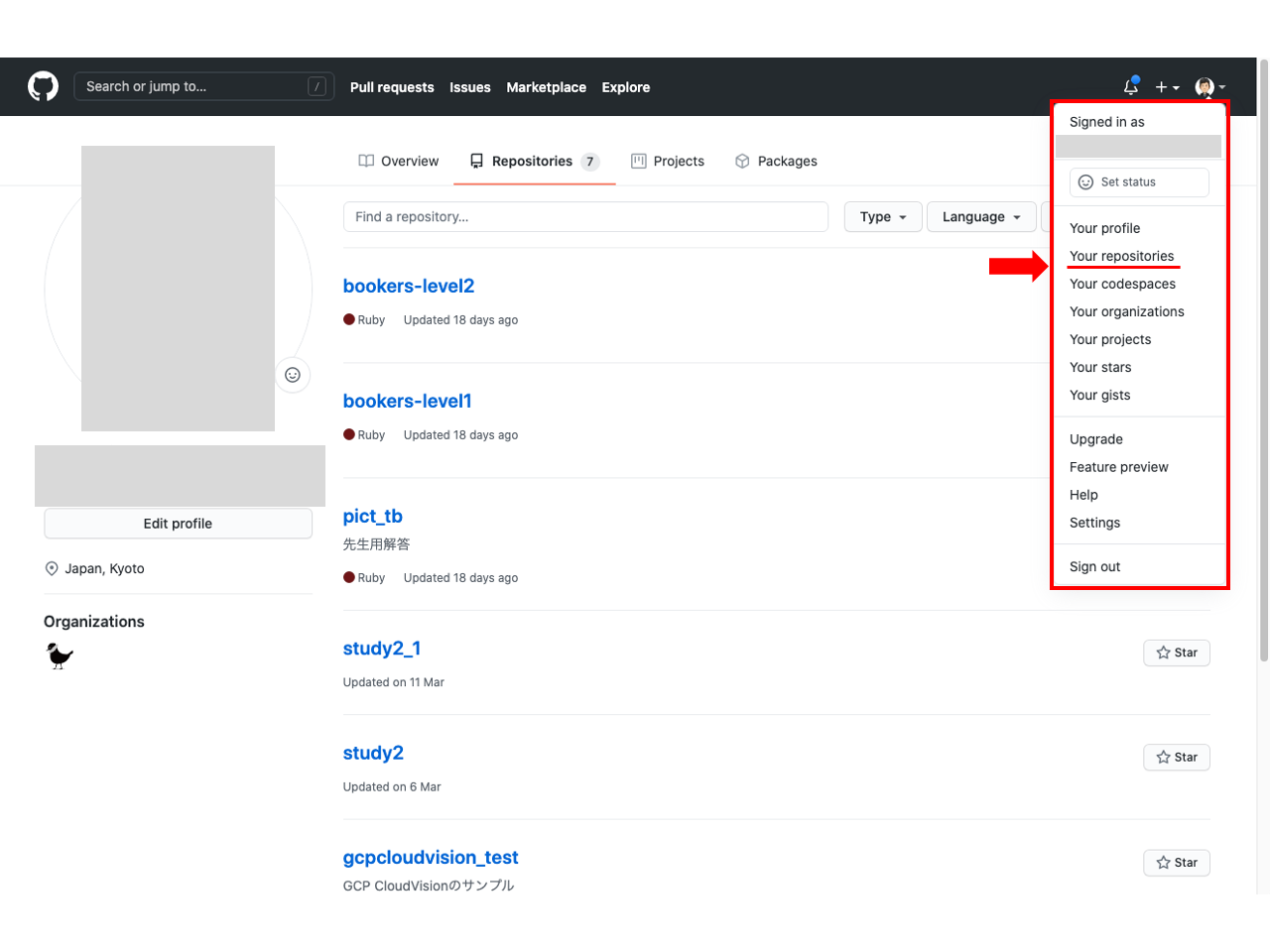Click the Updated on 6 Mar text
The height and width of the screenshot is (952, 1270).
click(x=392, y=787)
